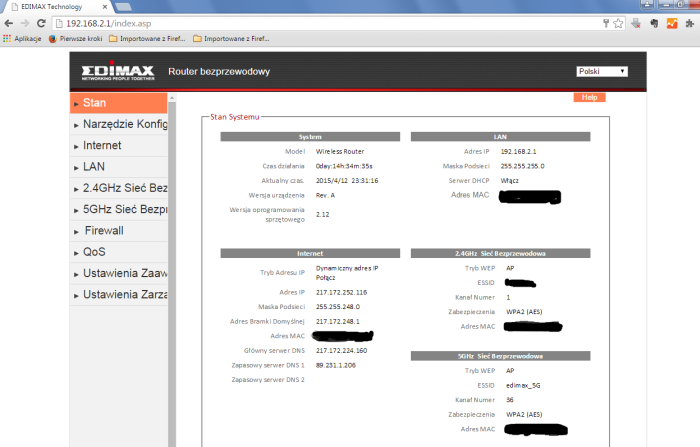This screenshot has width=700, height=447.
Task: Expand the Firewall sidebar section
Action: pos(103,230)
